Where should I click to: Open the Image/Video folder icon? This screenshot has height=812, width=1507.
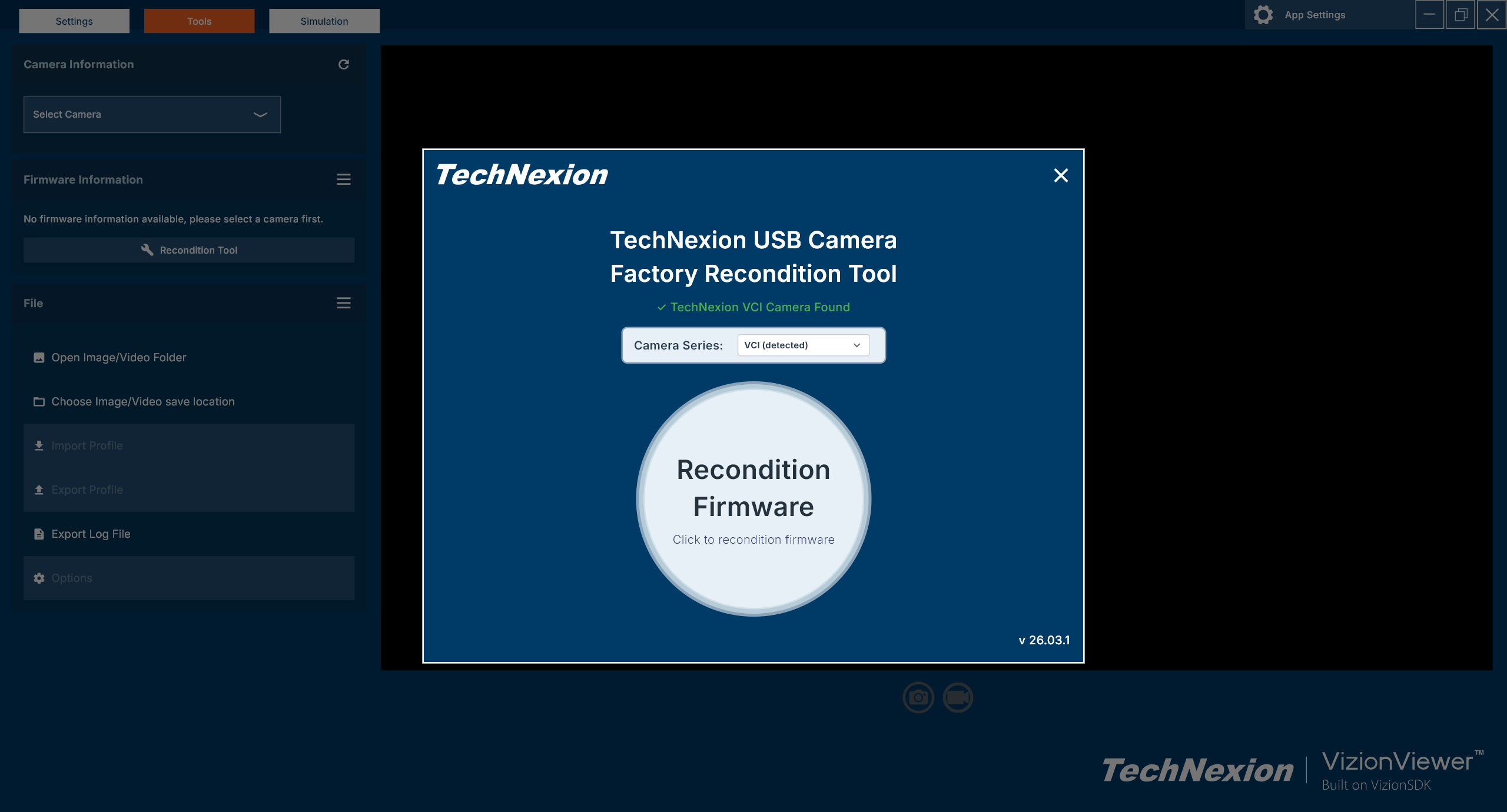tap(38, 357)
